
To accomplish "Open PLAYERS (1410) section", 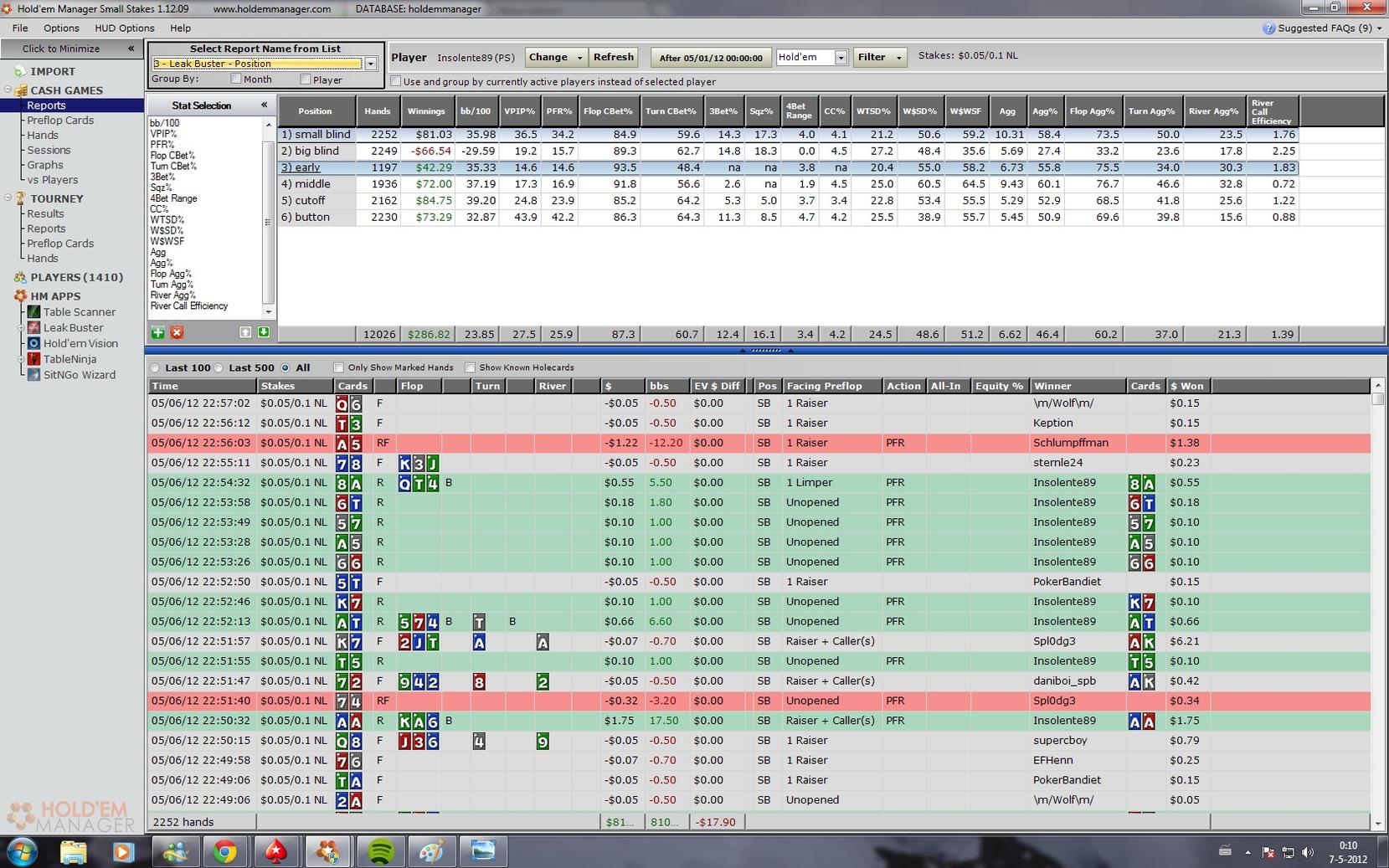I will pyautogui.click(x=76, y=277).
